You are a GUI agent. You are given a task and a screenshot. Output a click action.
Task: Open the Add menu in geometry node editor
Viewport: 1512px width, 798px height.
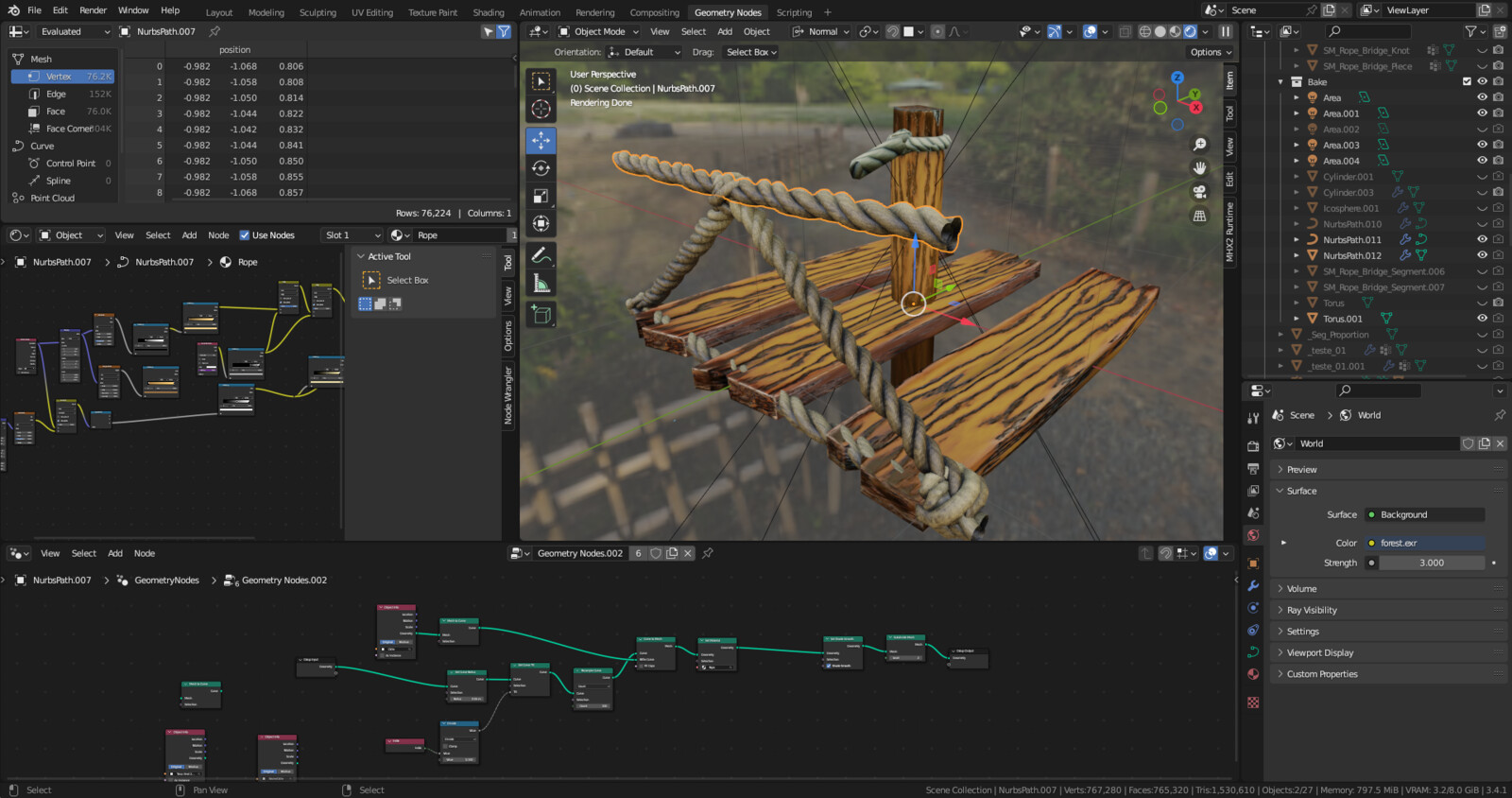click(115, 554)
